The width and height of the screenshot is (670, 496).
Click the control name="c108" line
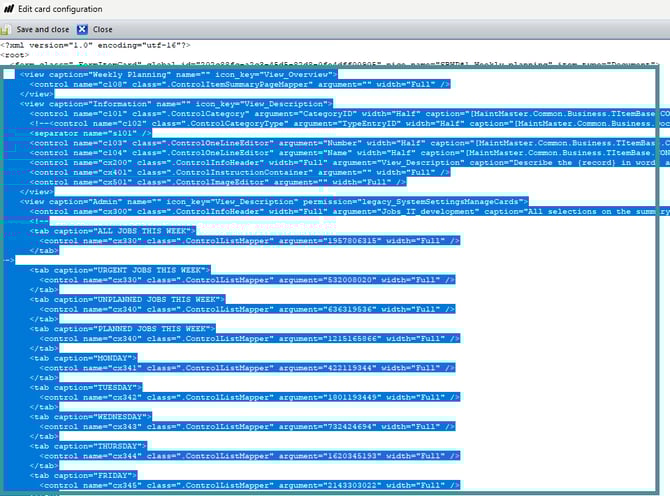(x=240, y=85)
